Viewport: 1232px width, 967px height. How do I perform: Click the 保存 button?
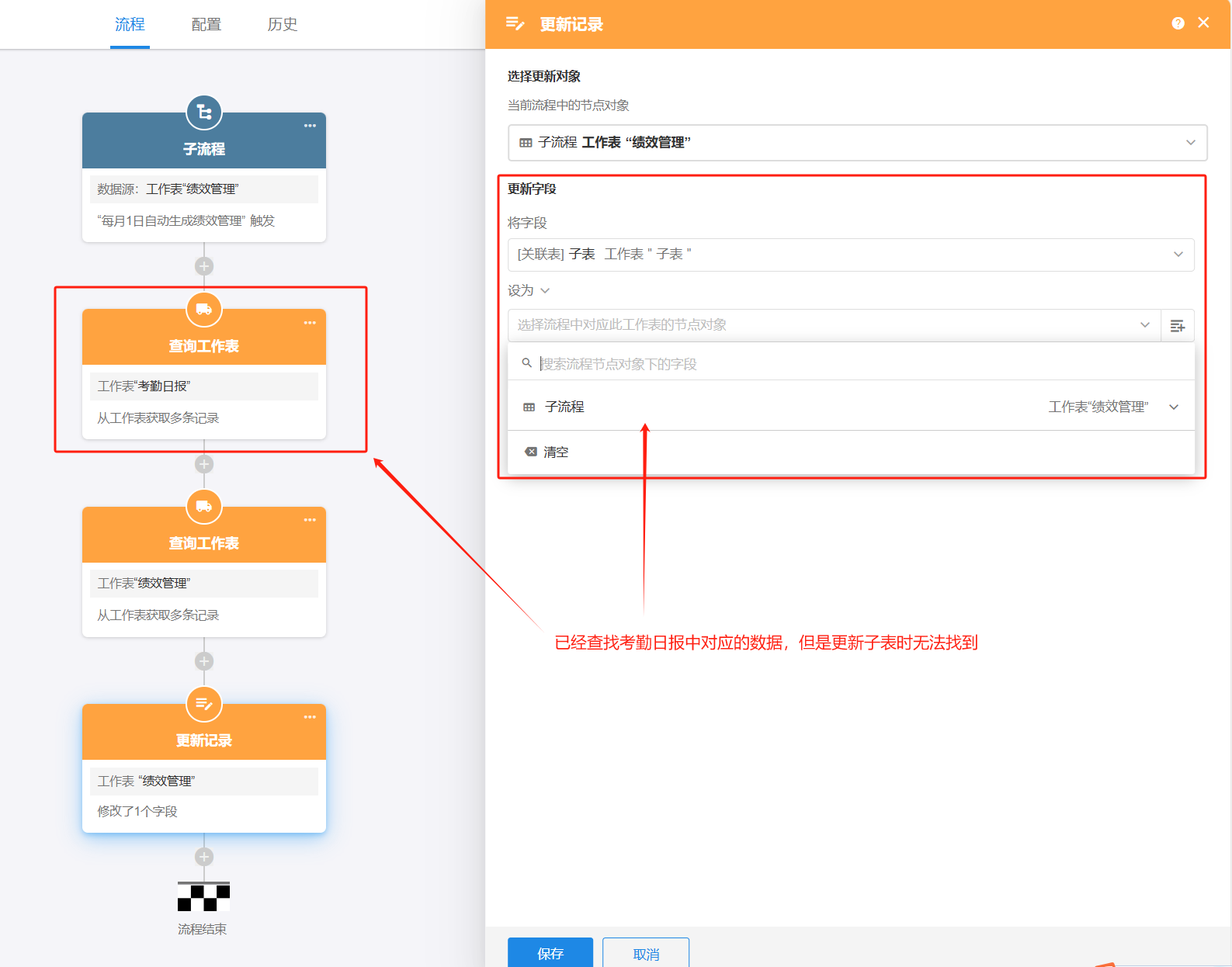pos(550,953)
